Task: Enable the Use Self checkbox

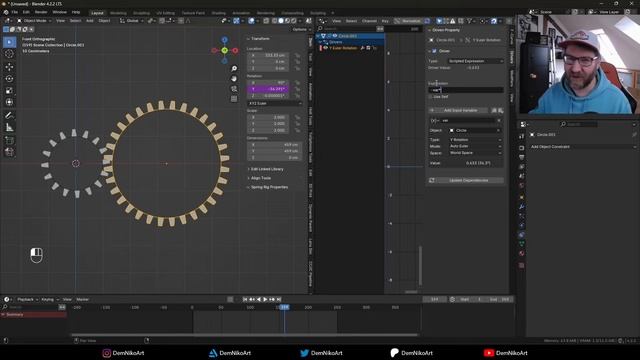Action: (431, 97)
